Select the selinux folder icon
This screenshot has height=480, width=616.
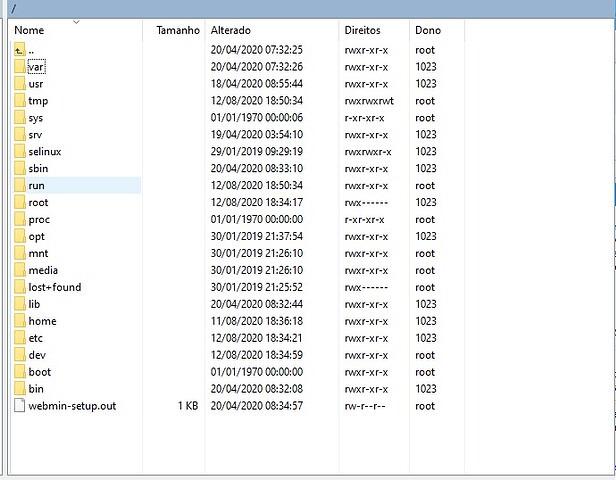19,152
